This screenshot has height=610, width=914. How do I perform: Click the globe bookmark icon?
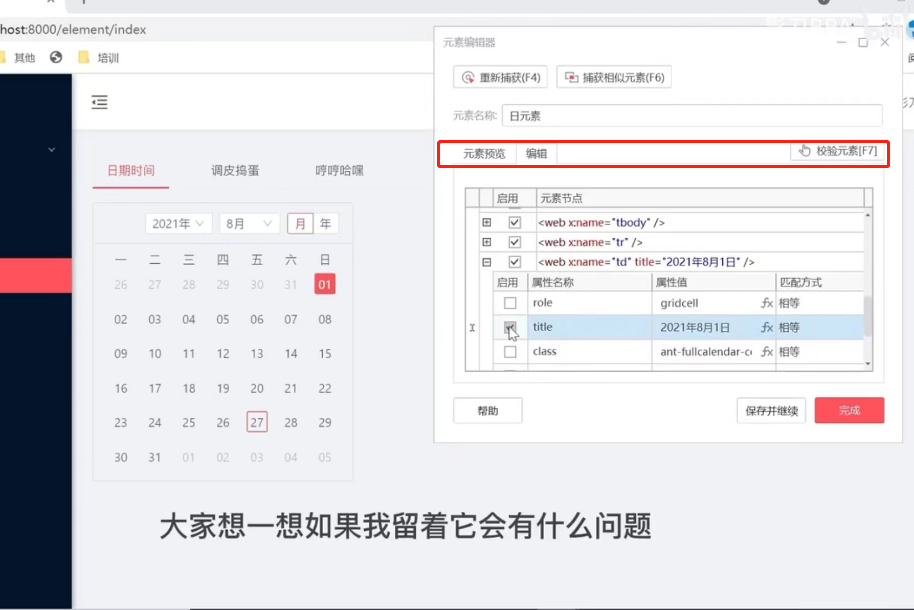click(56, 57)
